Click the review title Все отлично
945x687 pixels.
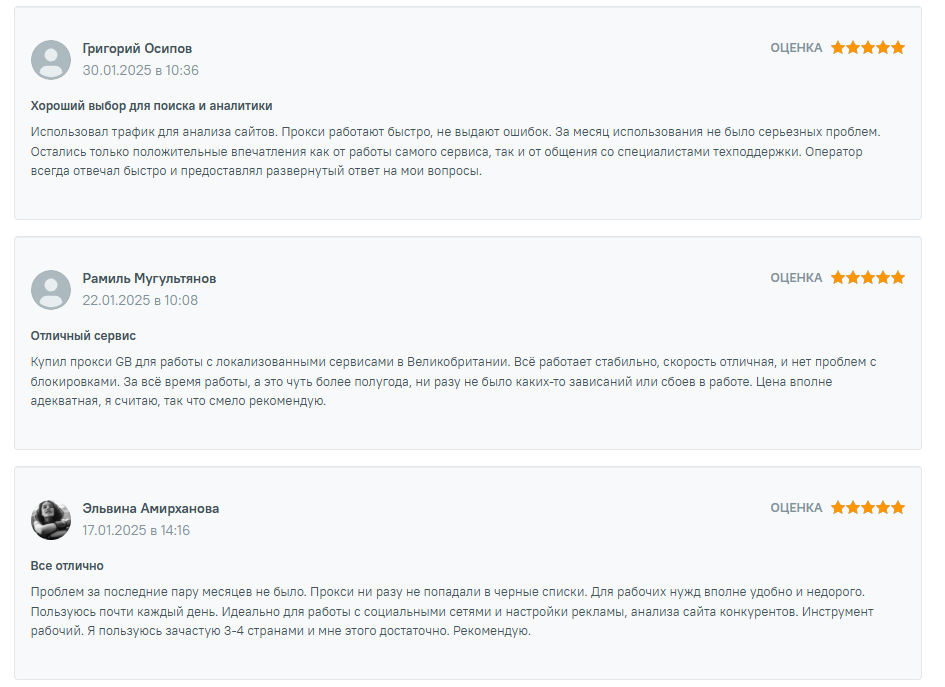67,566
